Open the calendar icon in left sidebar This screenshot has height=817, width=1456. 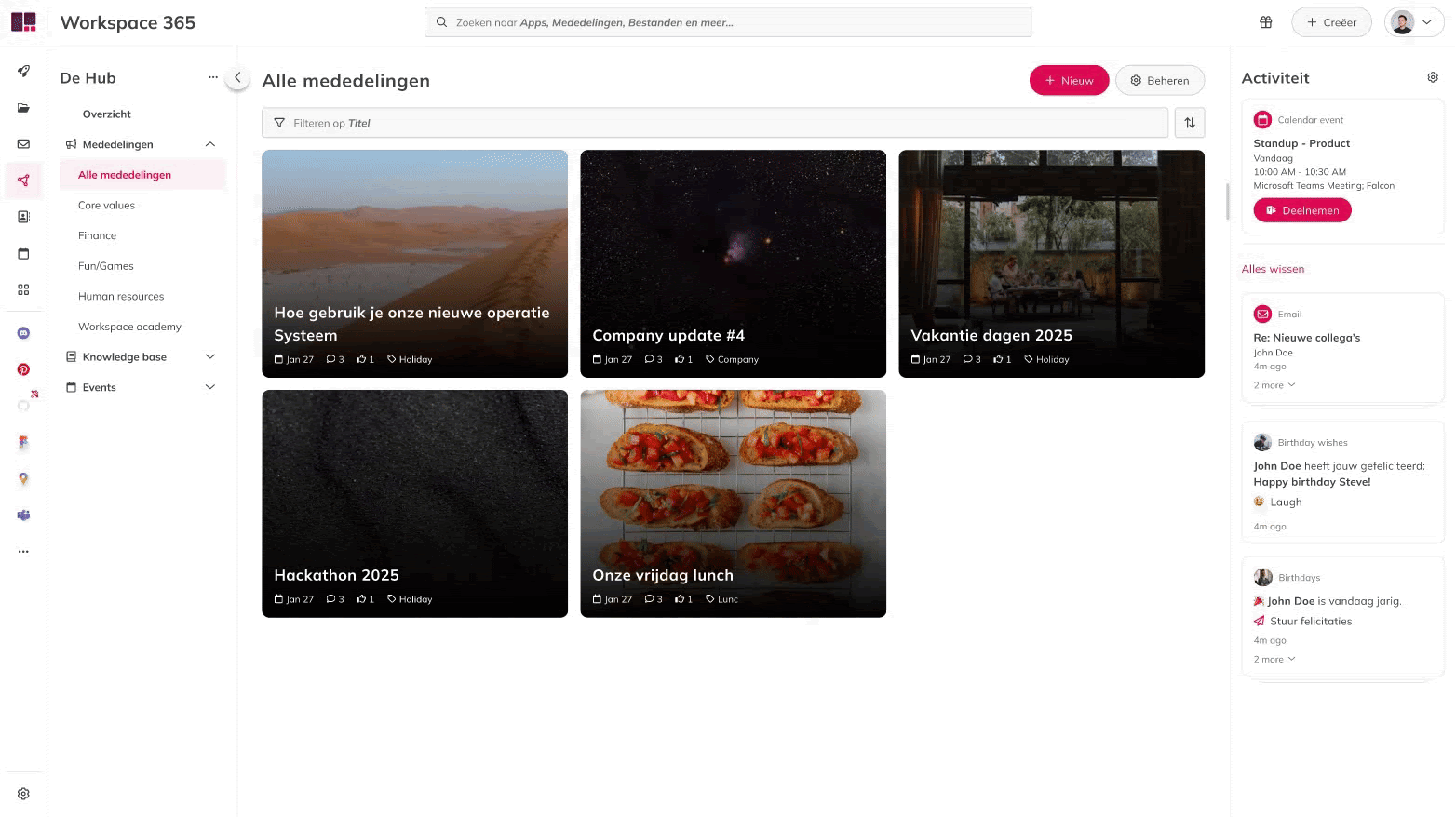(x=23, y=253)
